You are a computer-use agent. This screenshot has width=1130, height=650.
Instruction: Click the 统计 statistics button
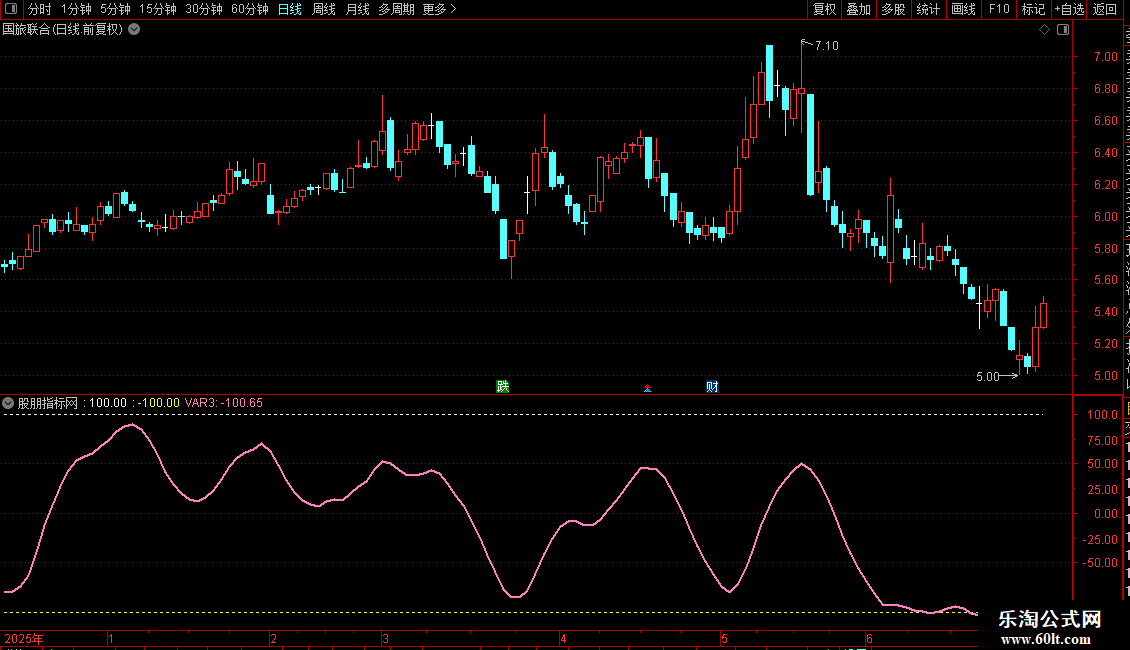coord(927,9)
